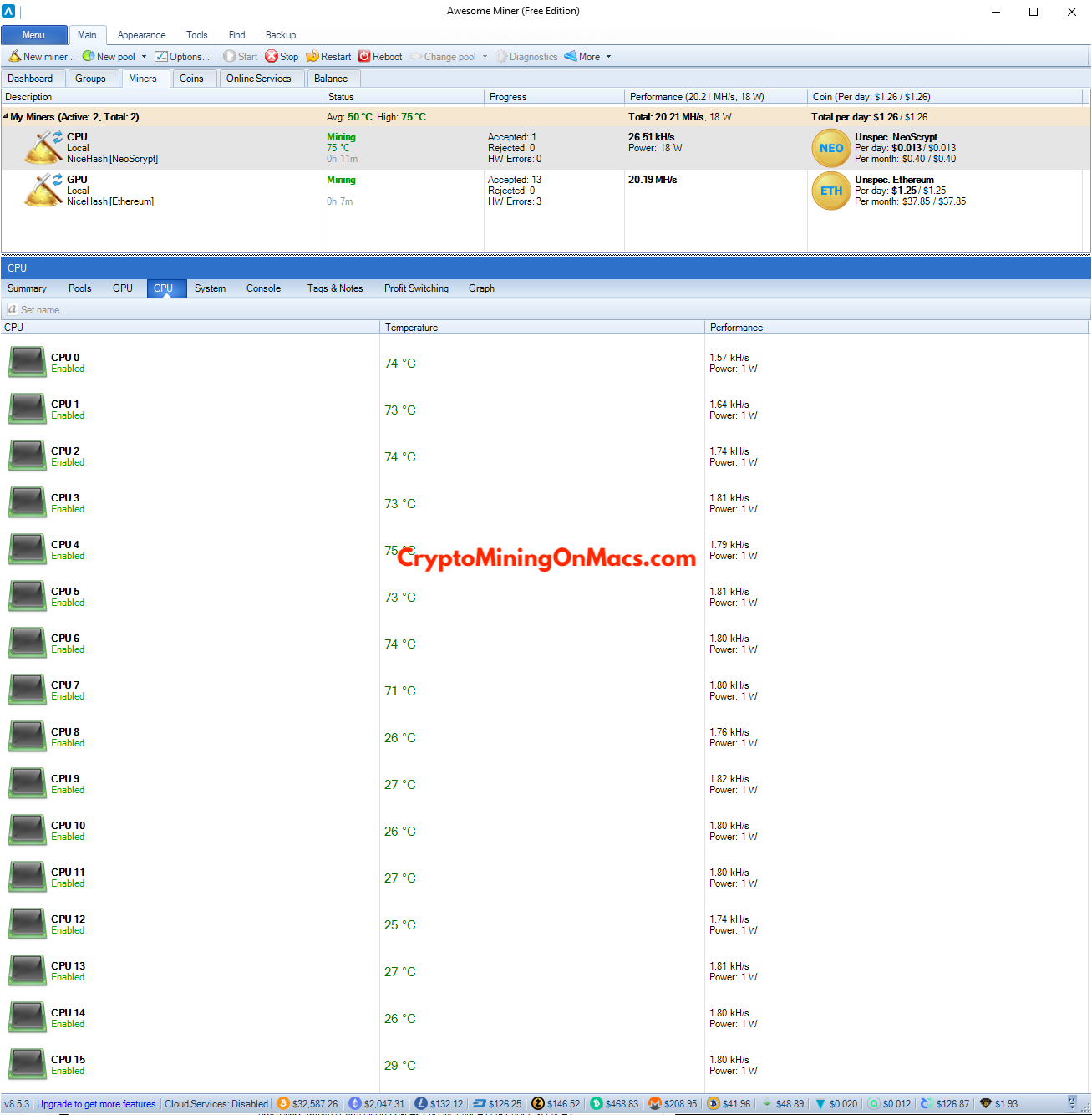Click the Bitcoin price $32,587.26 icon
The image size is (1092, 1115).
(x=282, y=1104)
